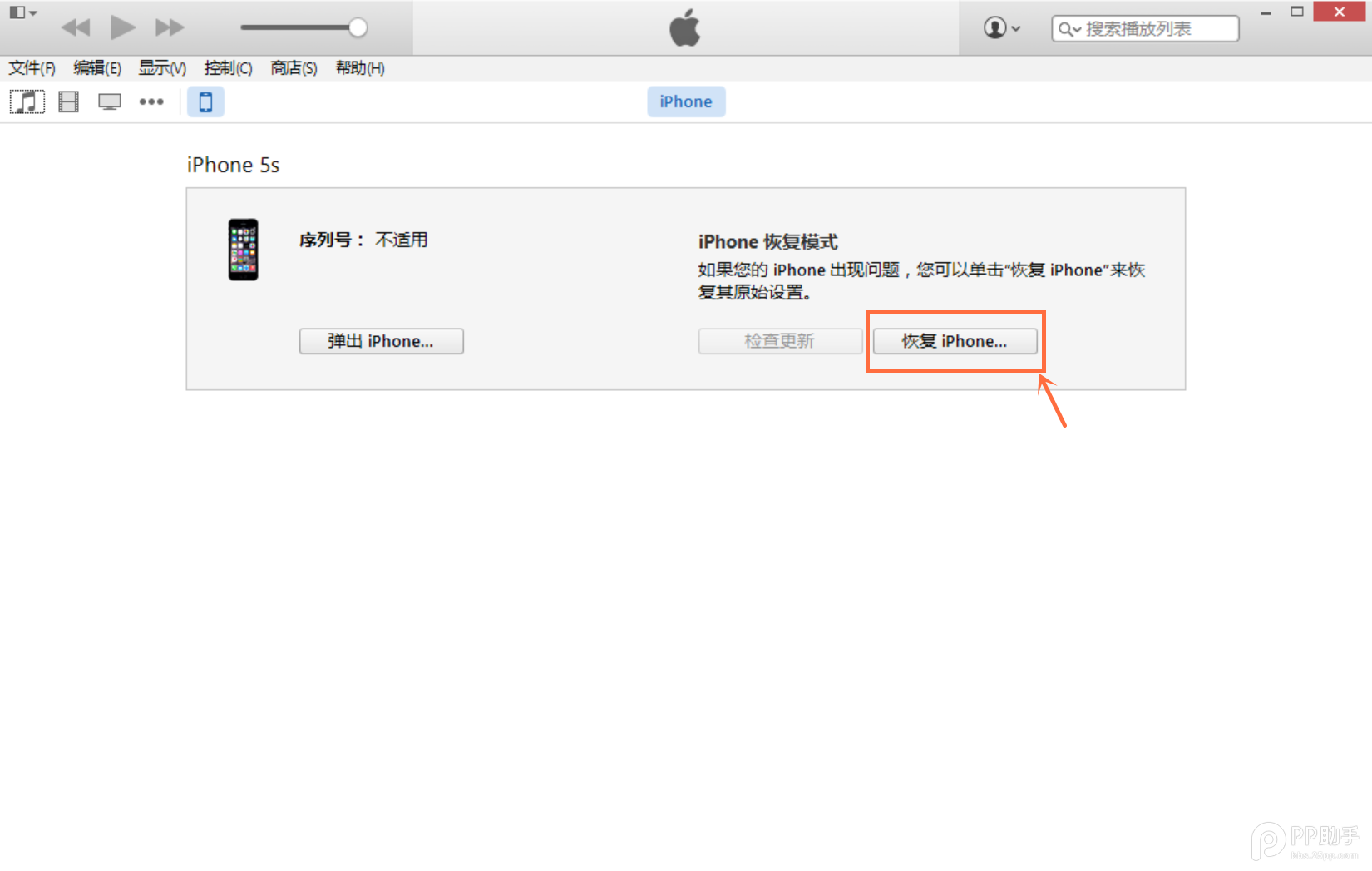Open the search scope dropdown in search box

tap(1075, 28)
